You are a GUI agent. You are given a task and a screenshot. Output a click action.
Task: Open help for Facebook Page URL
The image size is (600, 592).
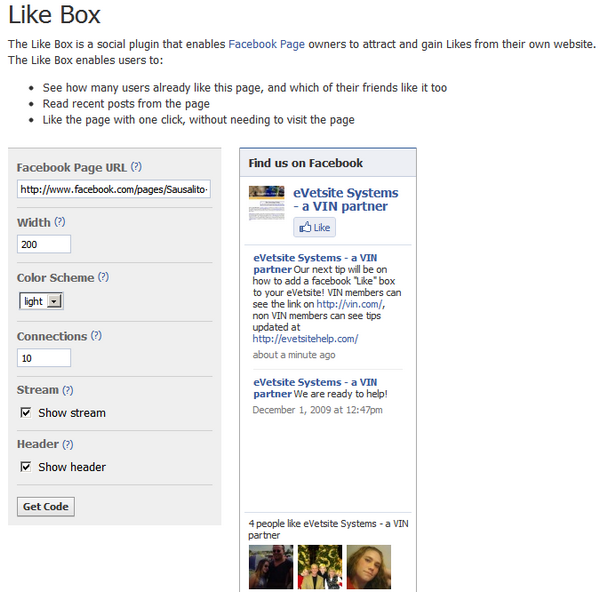pyautogui.click(x=136, y=167)
